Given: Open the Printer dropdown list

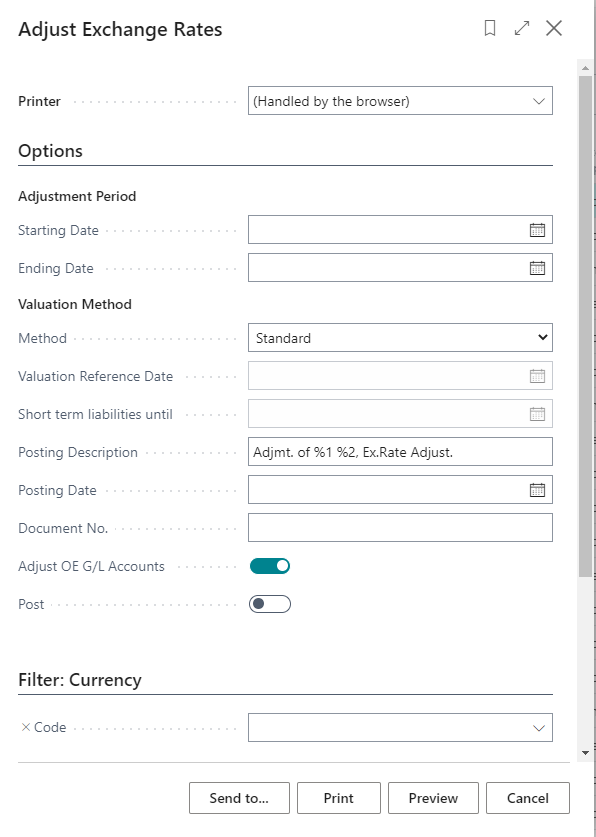Looking at the screenshot, I should click(400, 101).
